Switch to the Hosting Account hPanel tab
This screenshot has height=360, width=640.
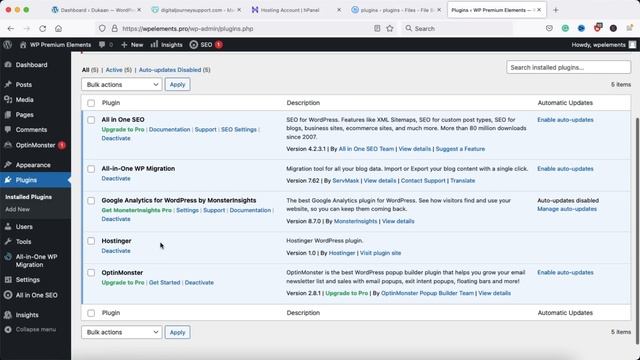pyautogui.click(x=296, y=10)
